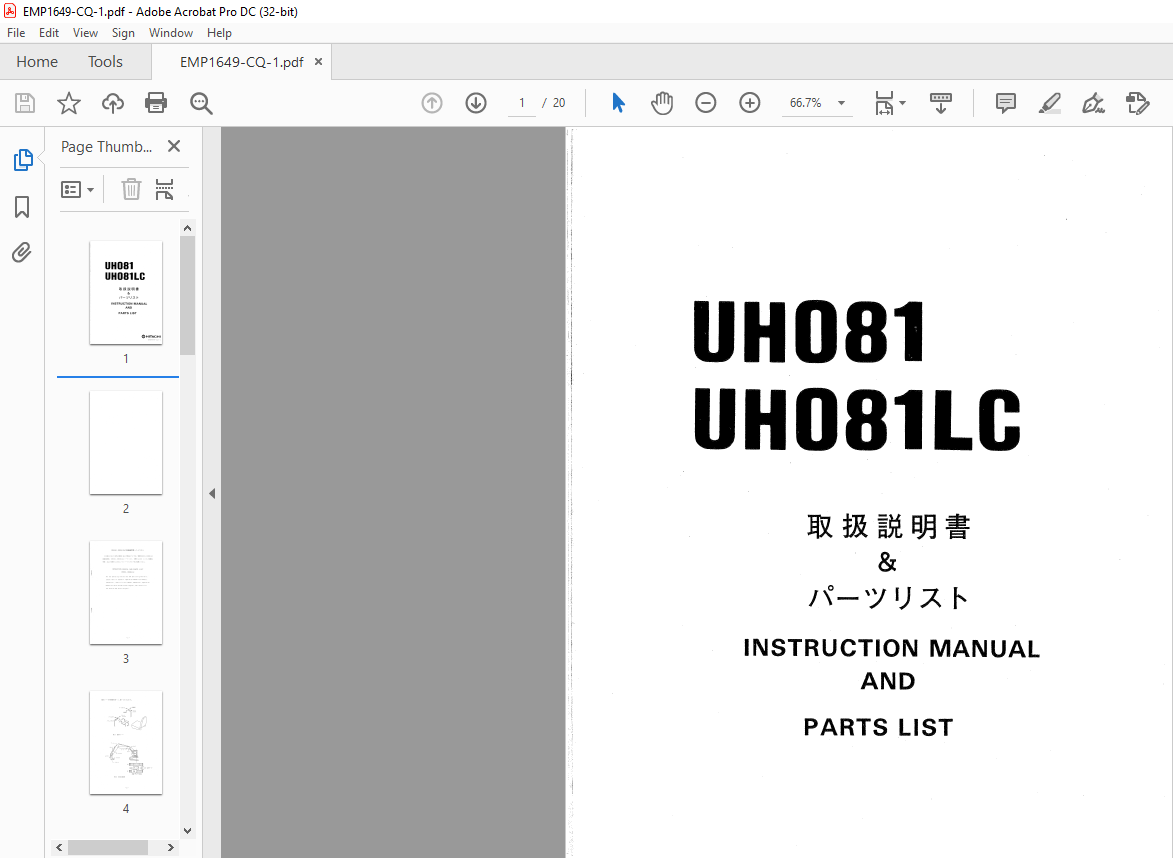Delete selected page with trash icon
This screenshot has width=1173, height=858.
(132, 189)
